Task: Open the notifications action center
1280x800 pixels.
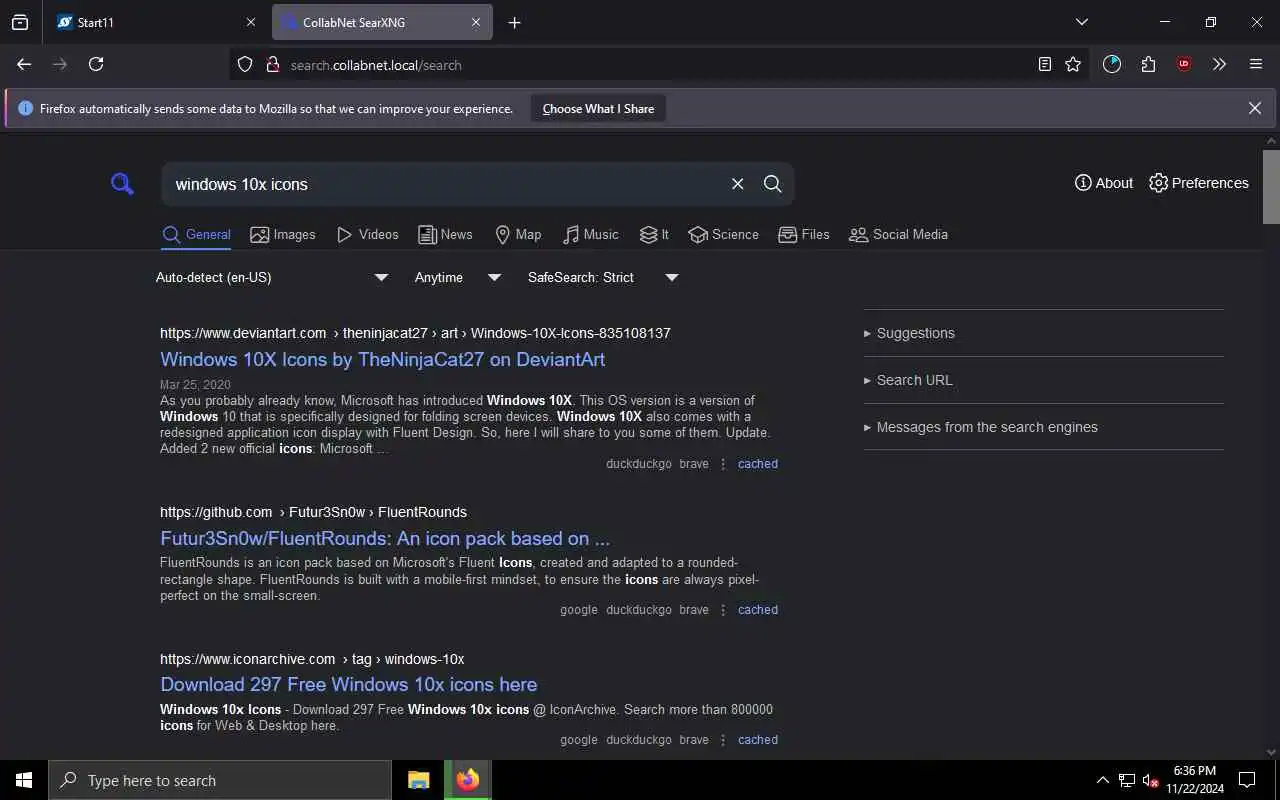Action: 1247,780
